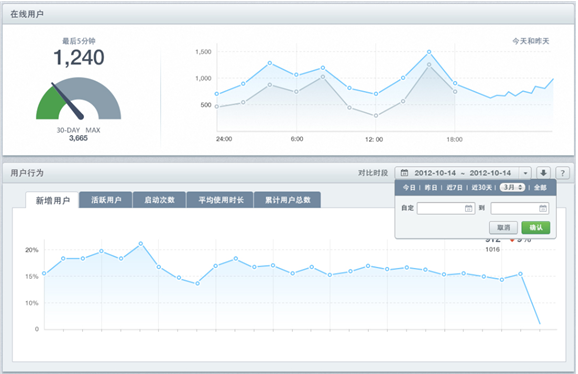Open the 累计用户总数 tab
This screenshot has width=578, height=374.
point(288,200)
